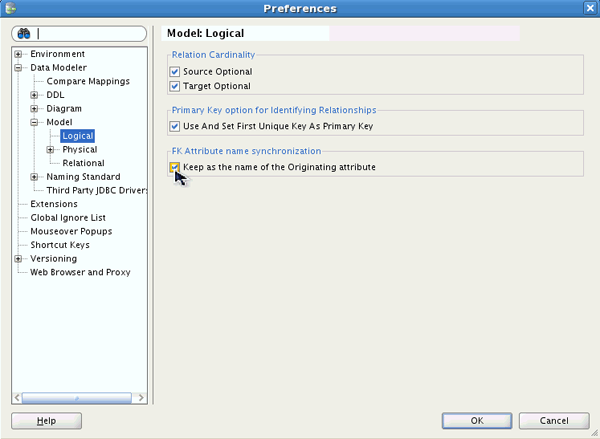The image size is (600, 439).
Task: Uncheck Use And Set First Unique Key
Action: coord(175,127)
